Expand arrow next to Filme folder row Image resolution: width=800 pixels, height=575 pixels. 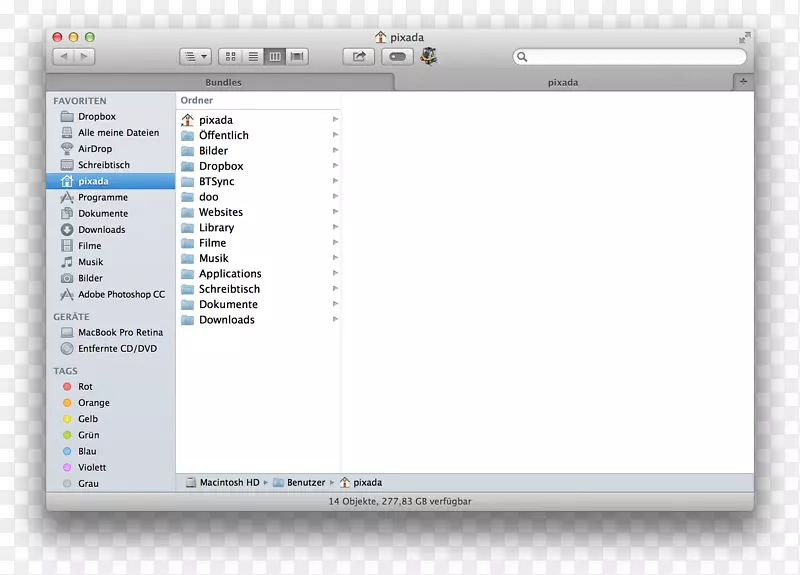point(335,242)
